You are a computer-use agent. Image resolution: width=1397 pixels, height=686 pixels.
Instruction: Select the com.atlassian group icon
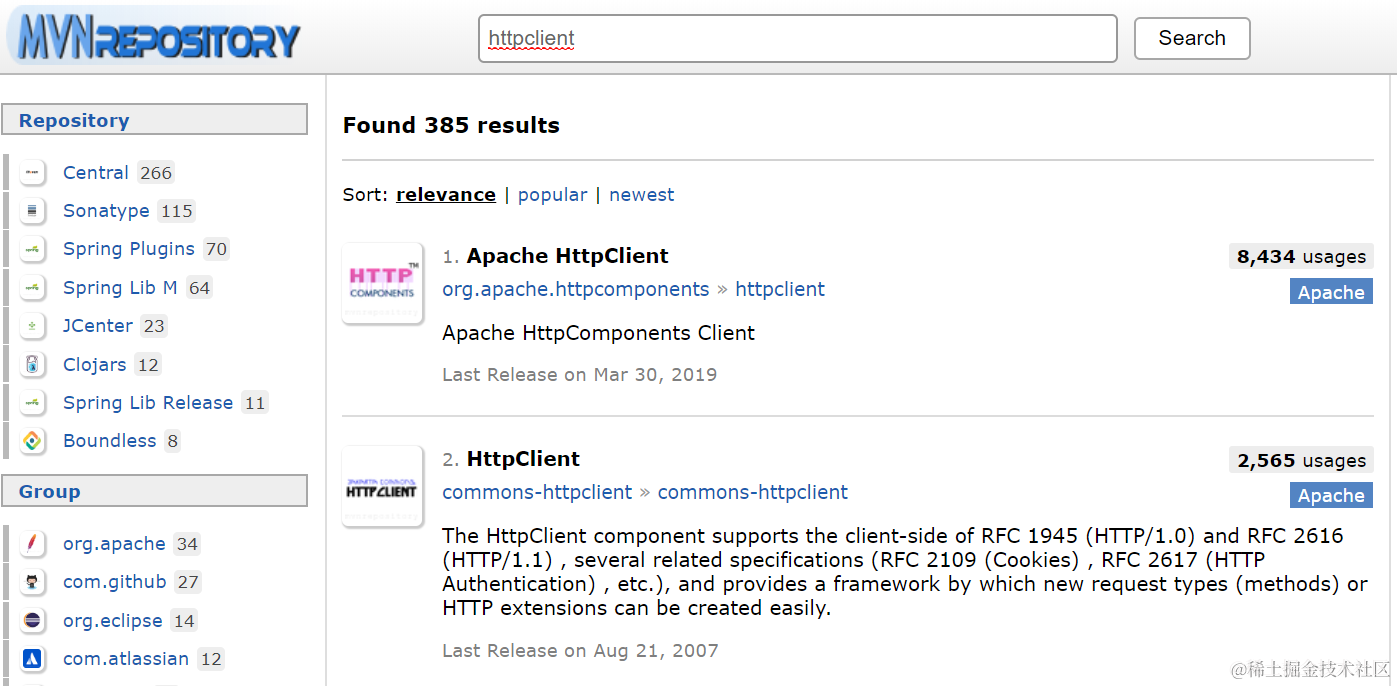[33, 659]
